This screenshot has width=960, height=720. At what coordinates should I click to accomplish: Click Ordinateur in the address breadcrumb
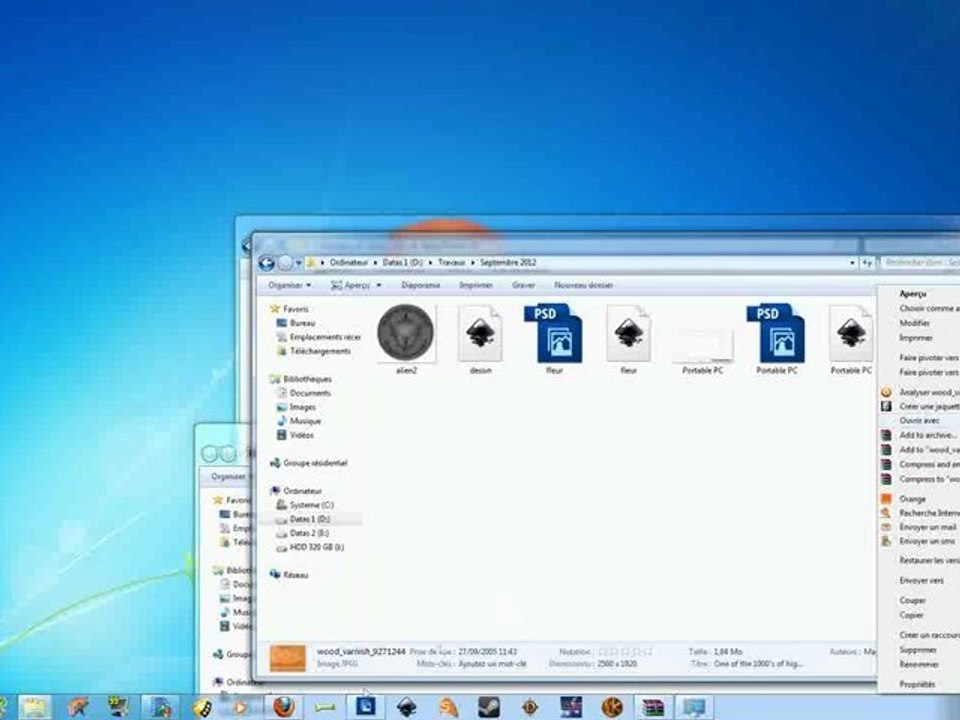[348, 263]
